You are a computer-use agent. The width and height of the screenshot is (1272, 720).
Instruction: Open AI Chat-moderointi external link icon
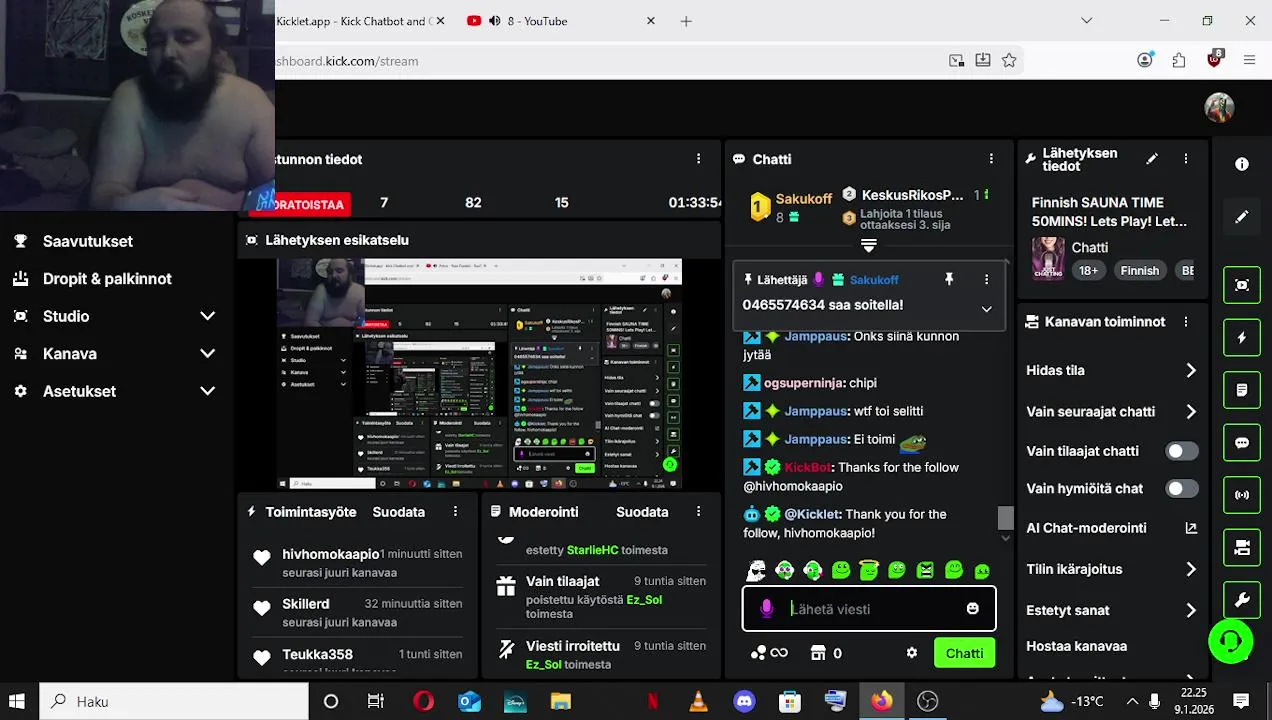1191,528
